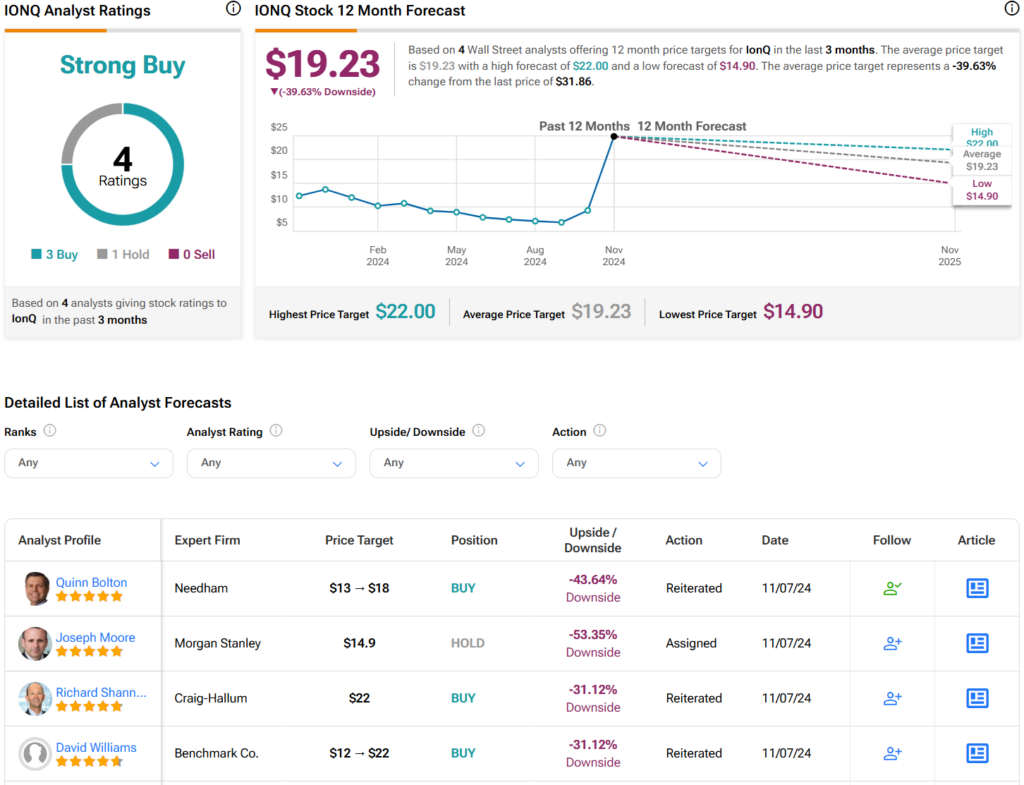The width and height of the screenshot is (1024, 785).
Task: Open article icon in Benchmark Co. row
Action: [x=977, y=753]
